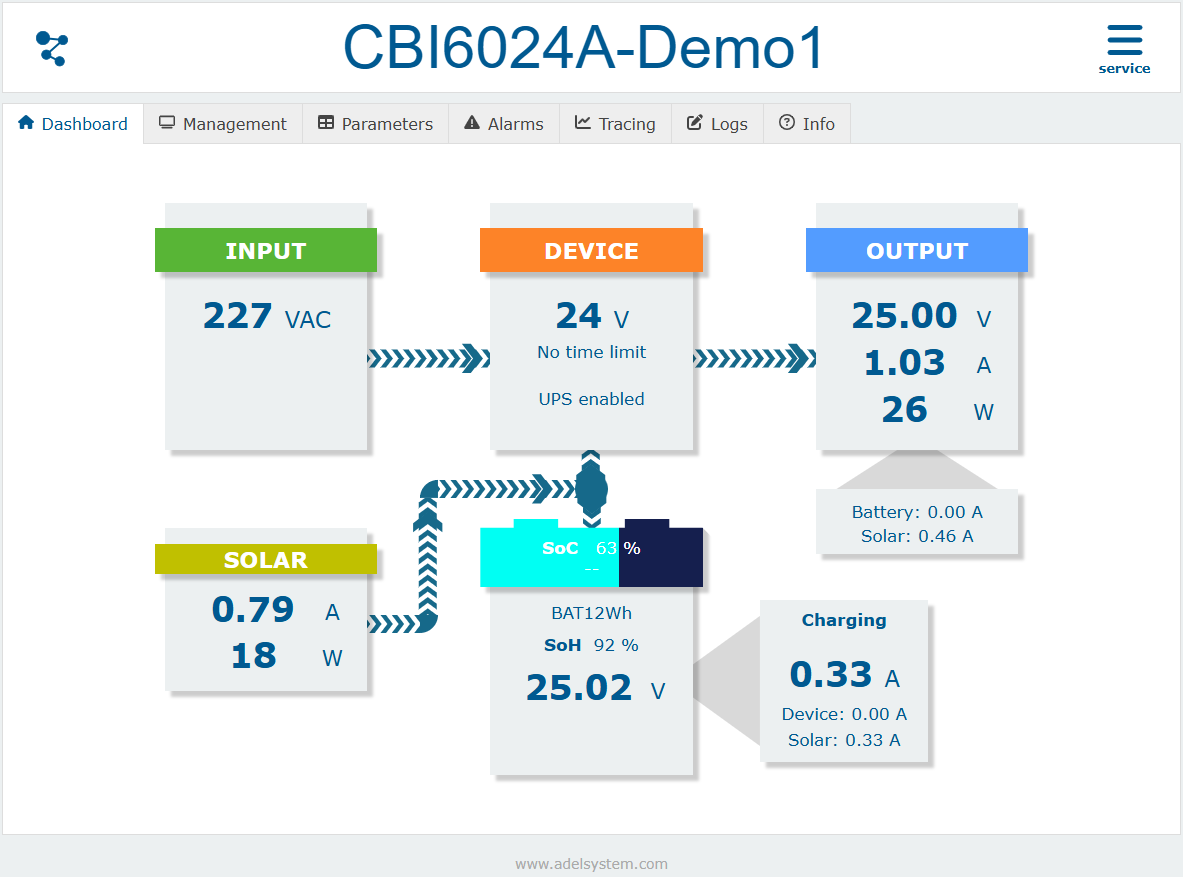Open the service hamburger menu
Viewport: 1183px width, 877px height.
click(x=1124, y=49)
